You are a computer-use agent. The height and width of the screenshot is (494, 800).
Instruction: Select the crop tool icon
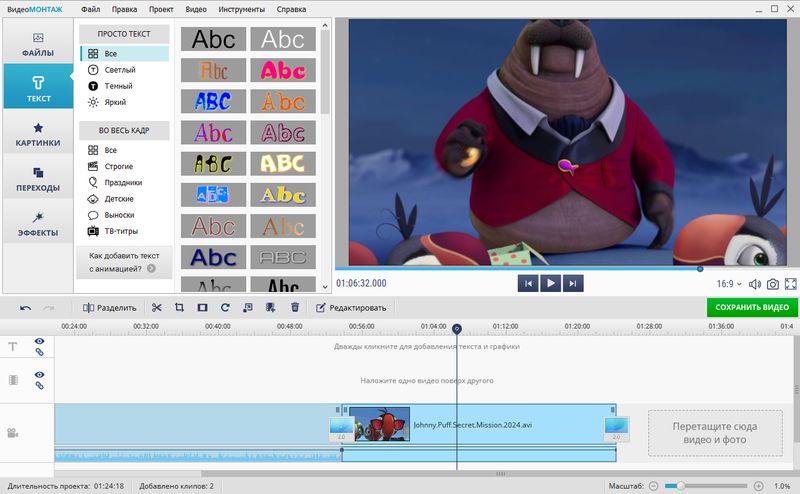click(179, 308)
